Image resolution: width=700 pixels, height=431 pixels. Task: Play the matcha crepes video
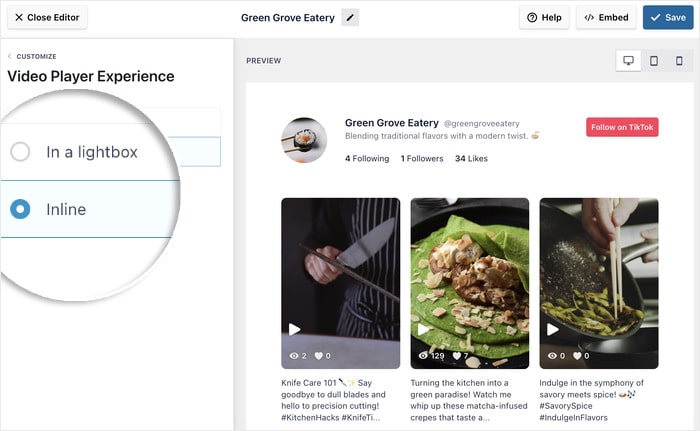[x=424, y=329]
